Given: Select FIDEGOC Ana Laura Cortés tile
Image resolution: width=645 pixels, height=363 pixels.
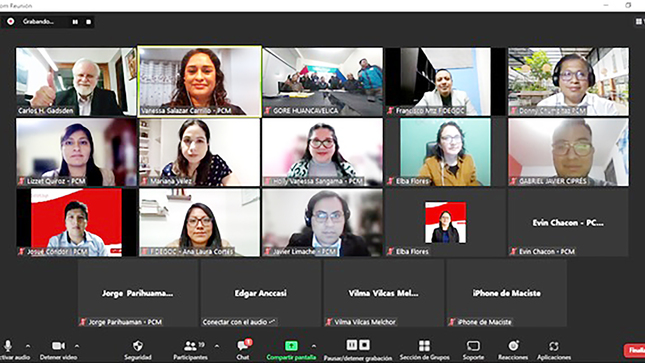Looking at the screenshot, I should (x=199, y=223).
